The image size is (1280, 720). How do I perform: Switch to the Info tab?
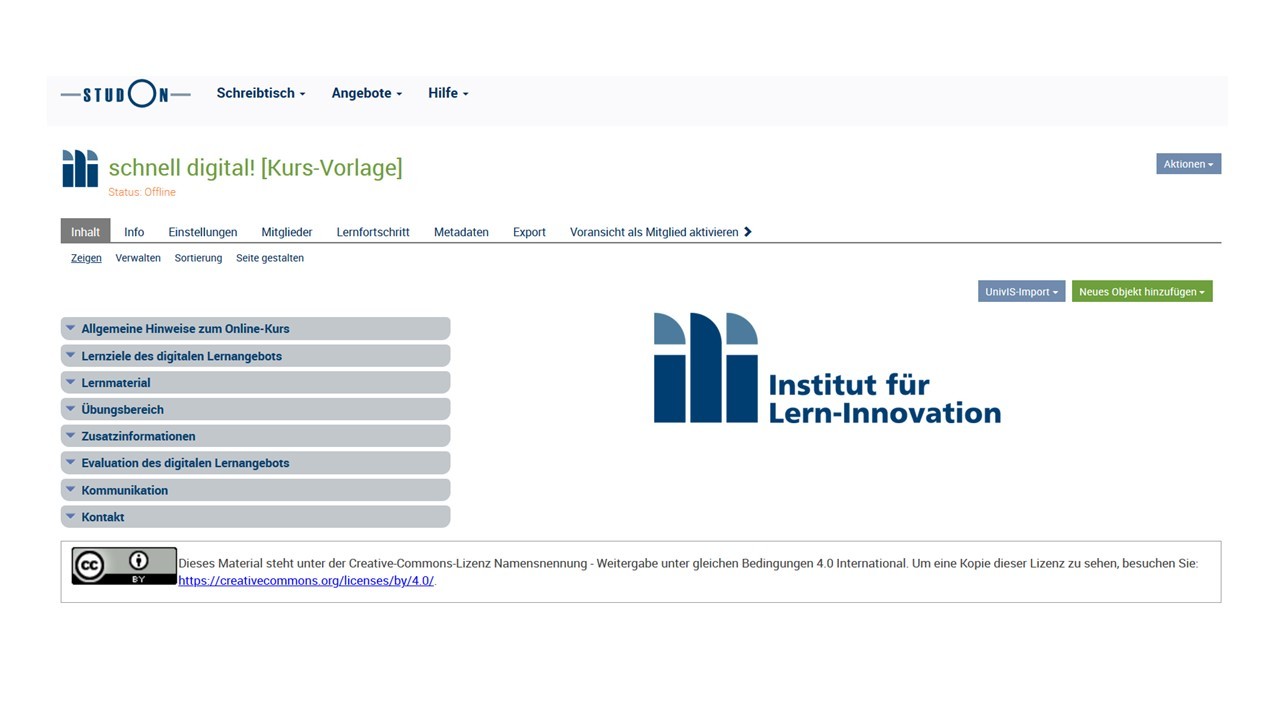[x=134, y=232]
